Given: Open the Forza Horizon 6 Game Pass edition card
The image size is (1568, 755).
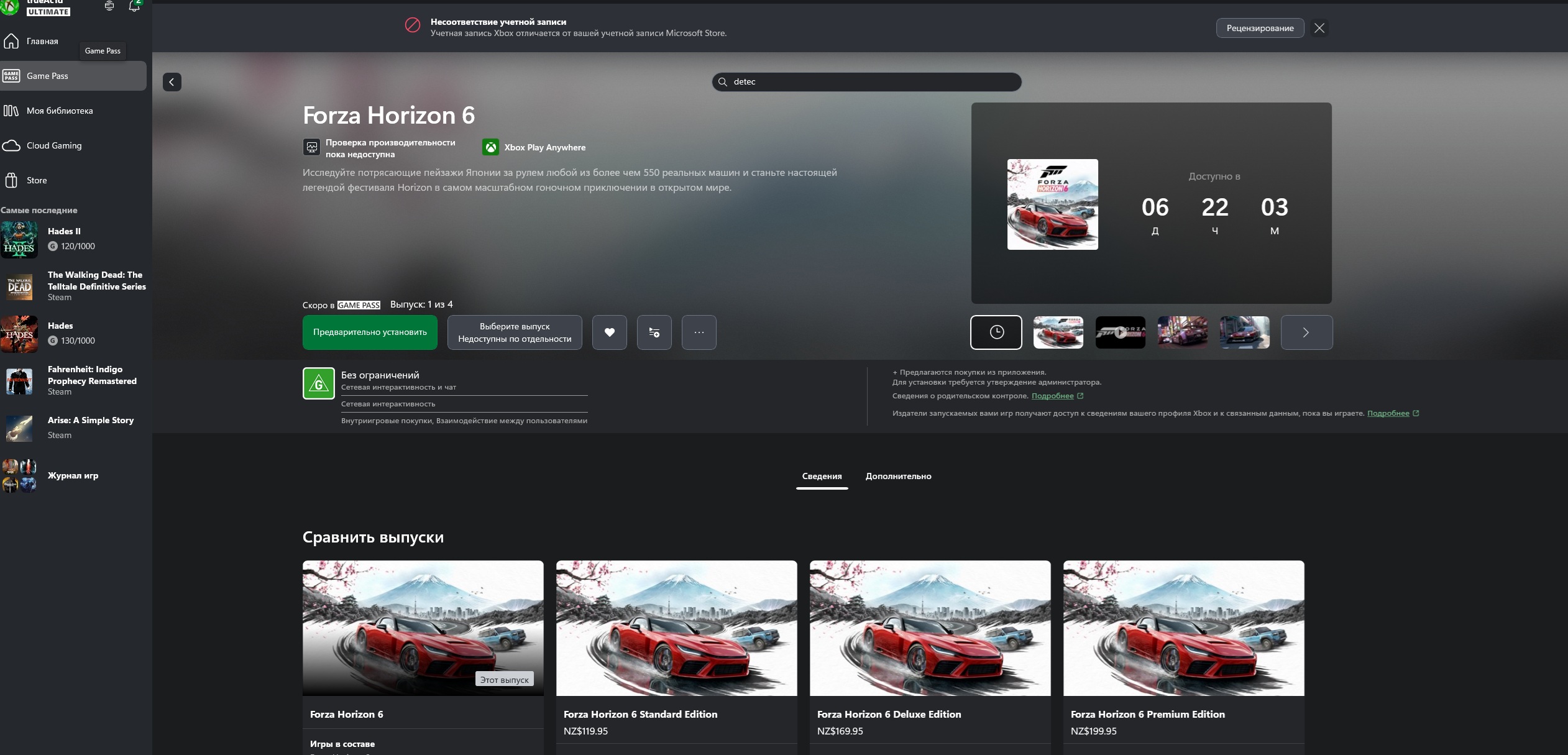Looking at the screenshot, I should click(423, 657).
